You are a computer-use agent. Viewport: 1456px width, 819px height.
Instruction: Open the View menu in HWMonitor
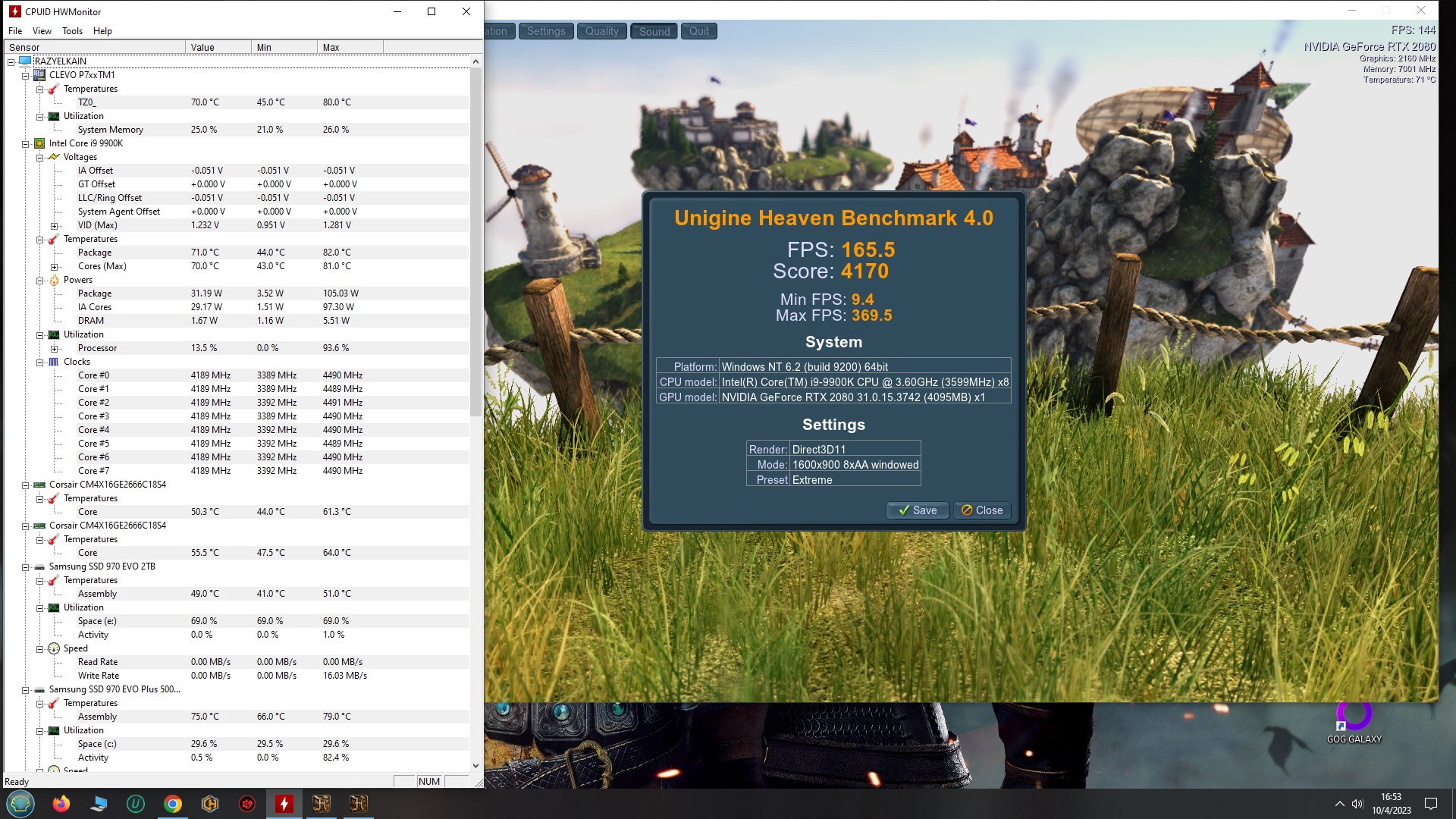(42, 31)
